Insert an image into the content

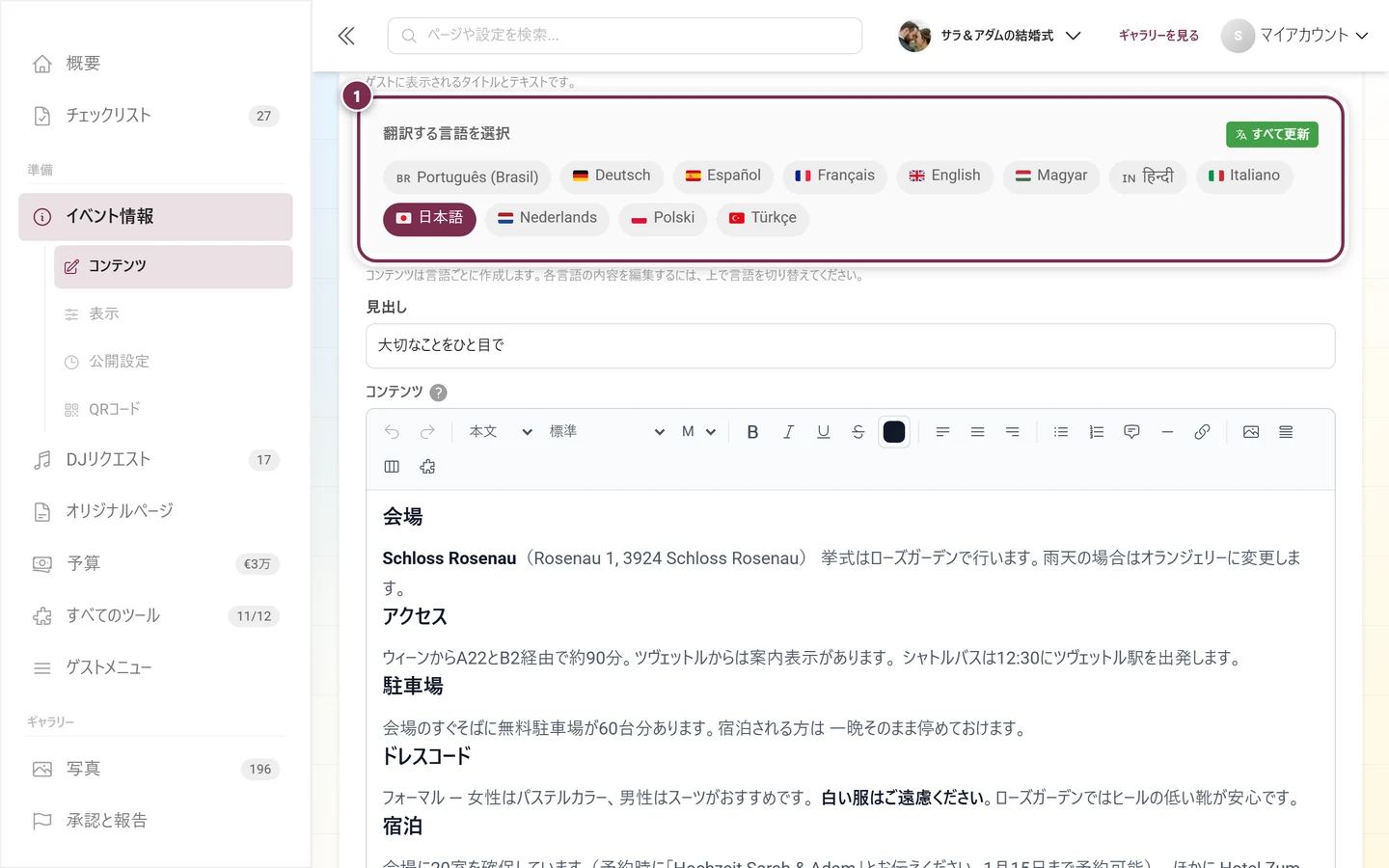coord(1251,432)
